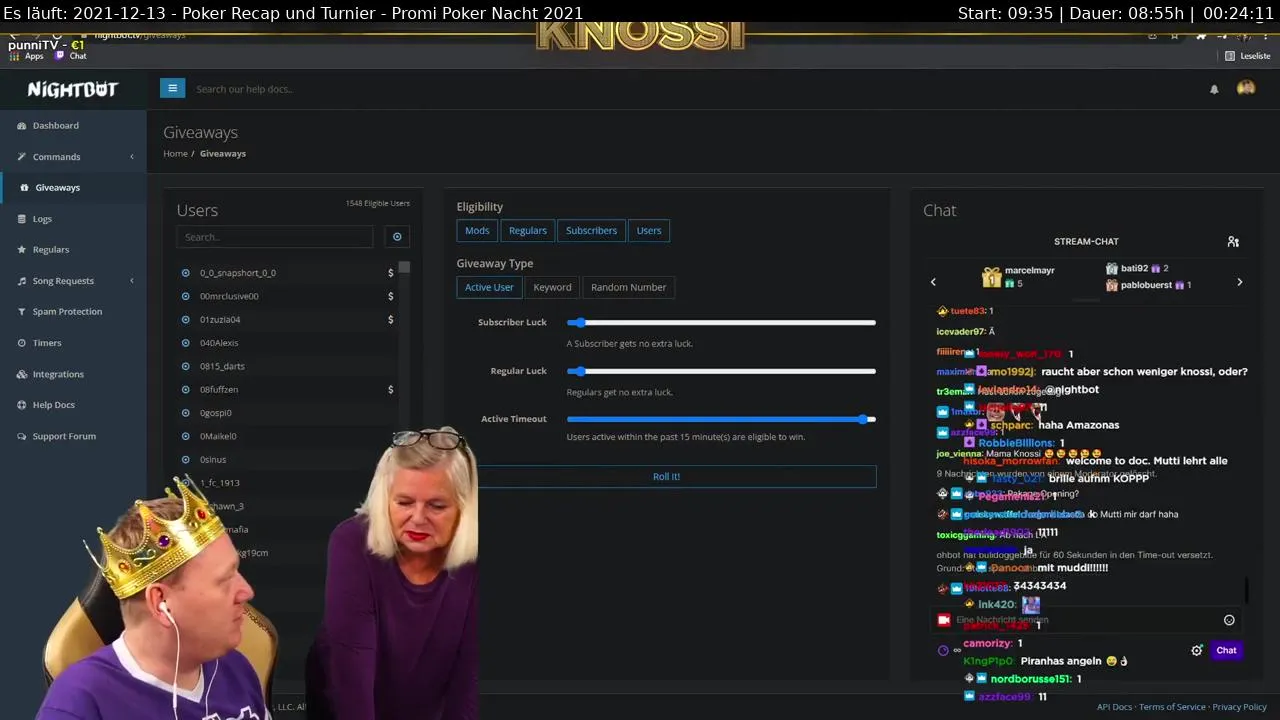Open Leseliste in the bookmarks bar
The height and width of the screenshot is (720, 1280).
pos(1248,56)
